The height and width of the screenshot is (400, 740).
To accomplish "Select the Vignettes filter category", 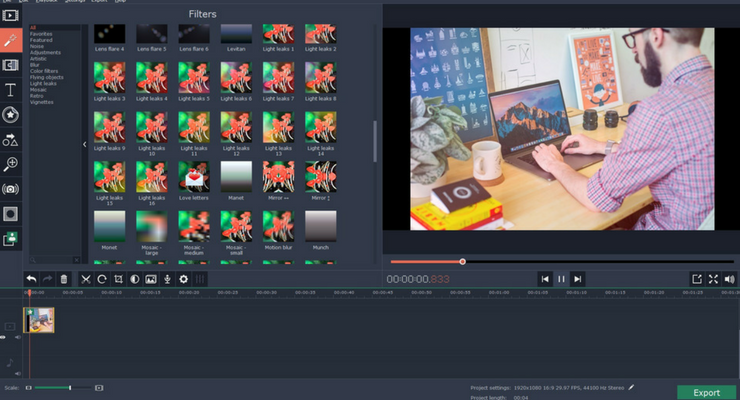I will pyautogui.click(x=42, y=102).
